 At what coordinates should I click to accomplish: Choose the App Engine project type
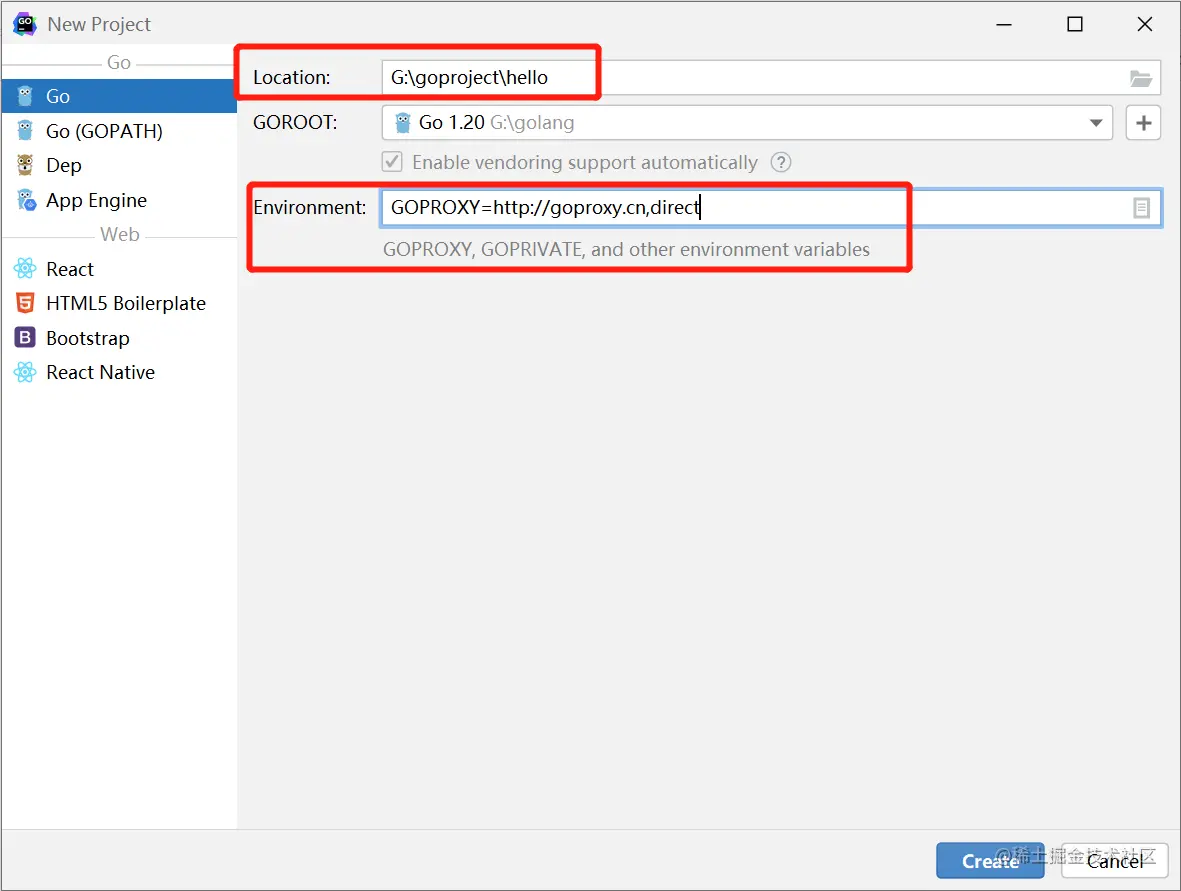click(119, 200)
